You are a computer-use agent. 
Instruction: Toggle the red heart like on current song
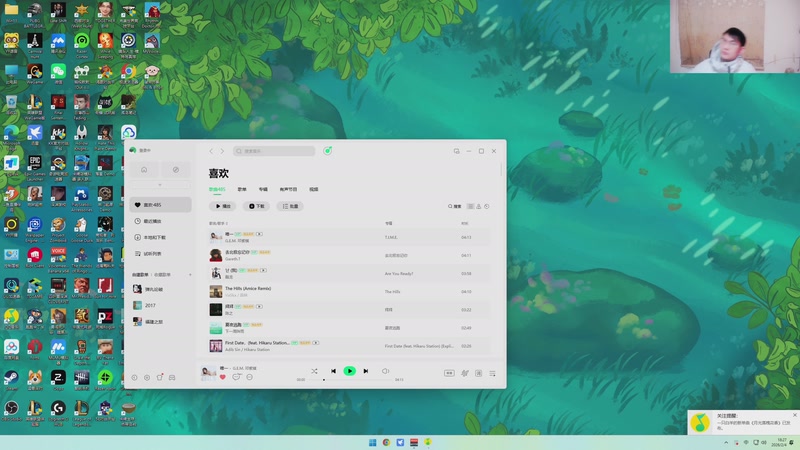(x=222, y=377)
